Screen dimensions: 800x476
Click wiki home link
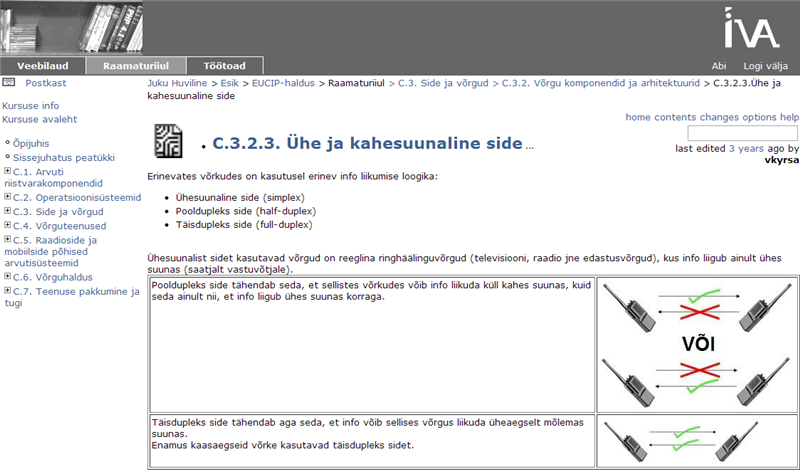click(x=638, y=117)
